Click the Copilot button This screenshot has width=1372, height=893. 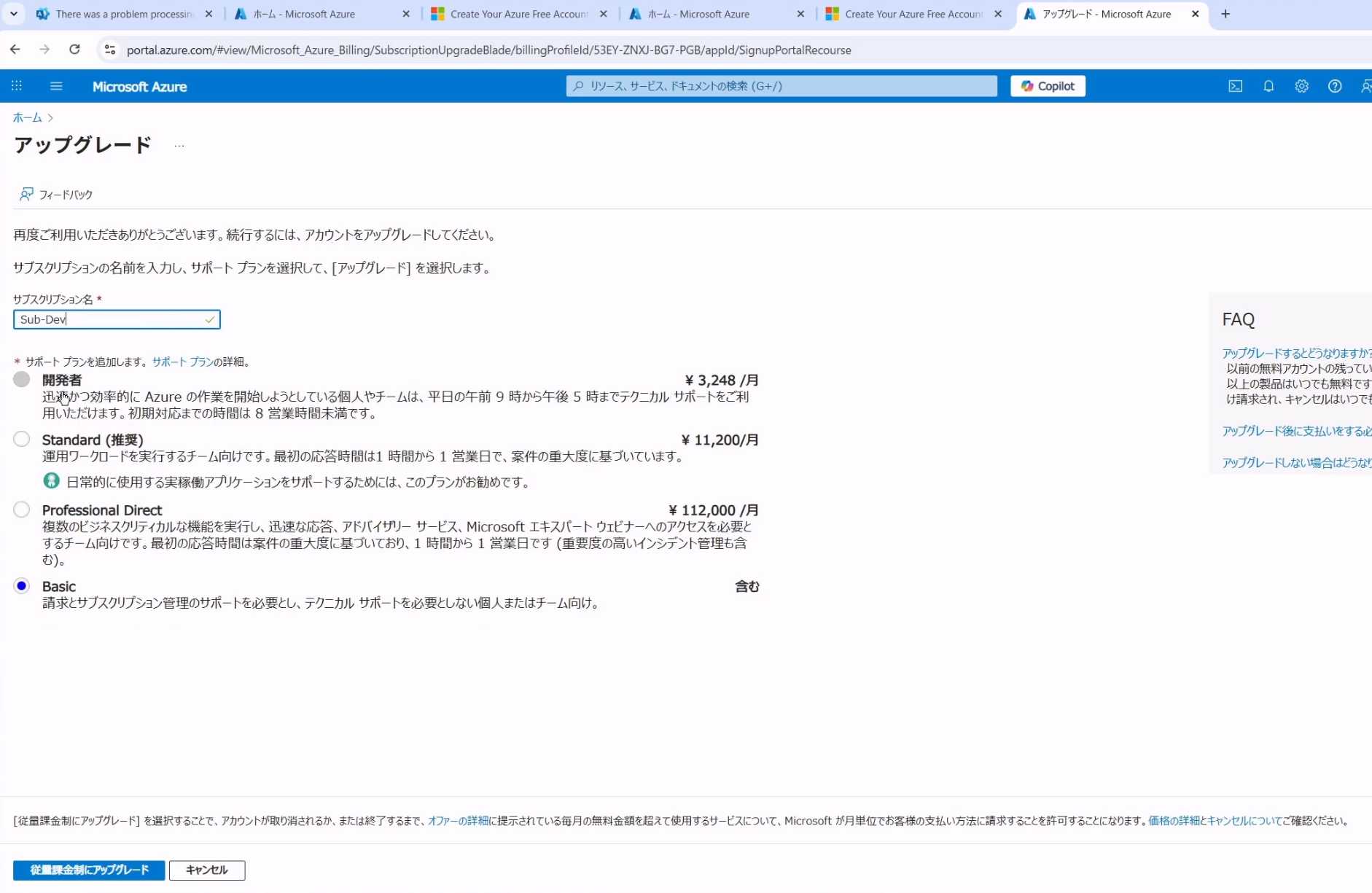point(1048,86)
